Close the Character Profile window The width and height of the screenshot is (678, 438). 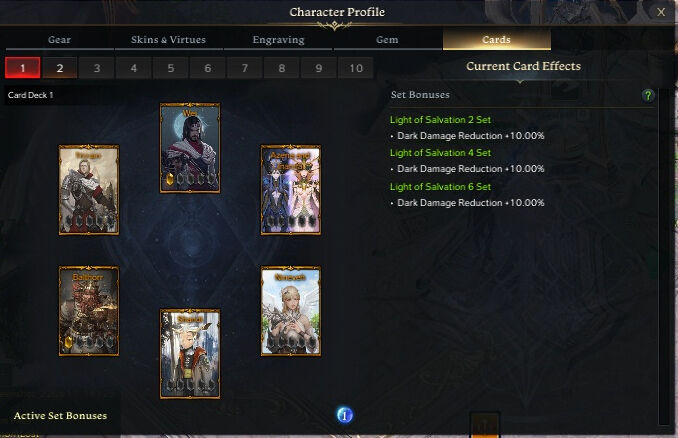(661, 12)
